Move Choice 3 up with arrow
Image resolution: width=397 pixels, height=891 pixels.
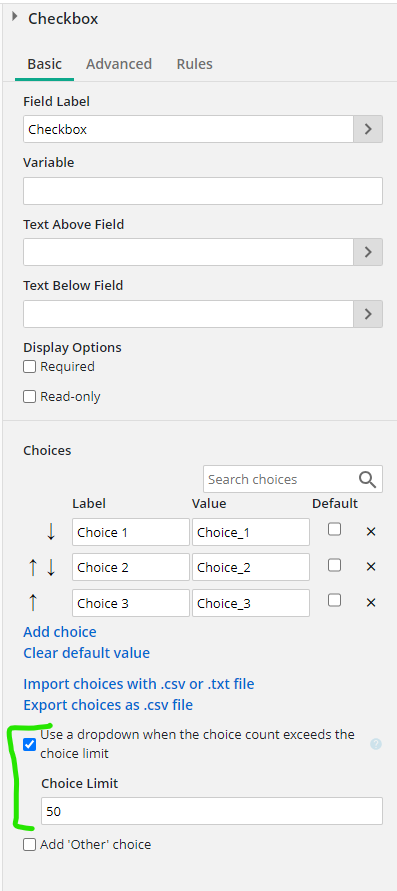coord(33,602)
